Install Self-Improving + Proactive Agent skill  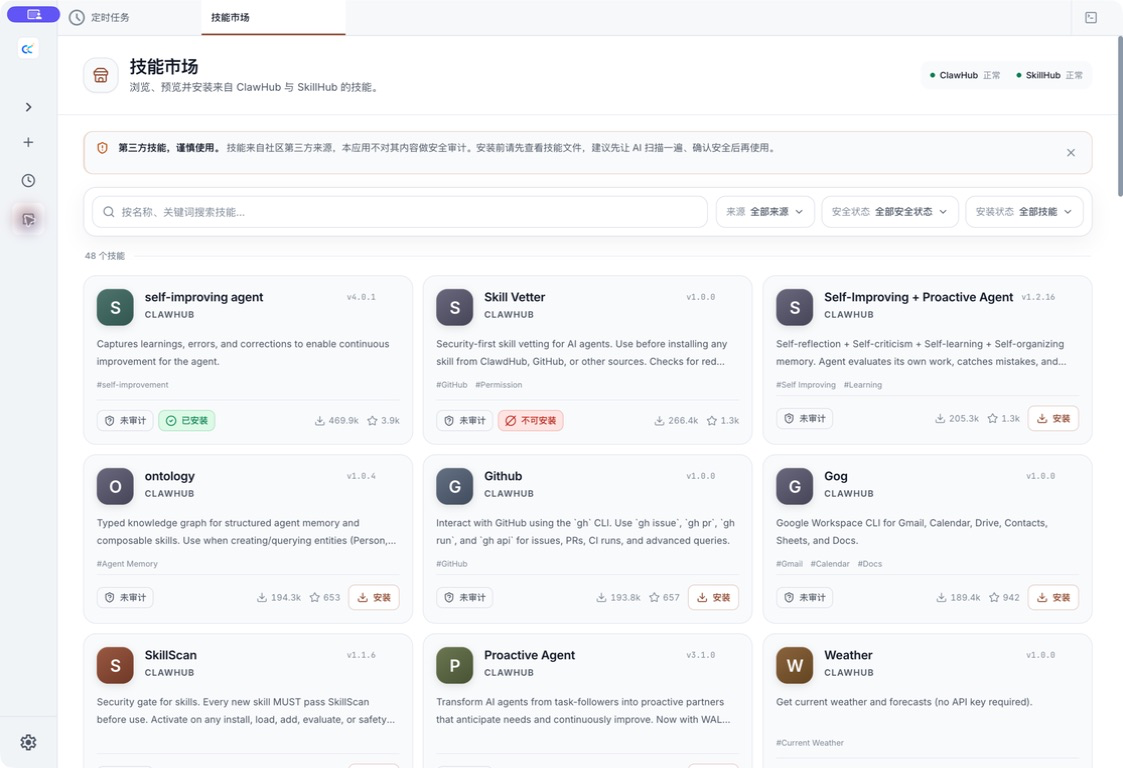coord(1054,418)
